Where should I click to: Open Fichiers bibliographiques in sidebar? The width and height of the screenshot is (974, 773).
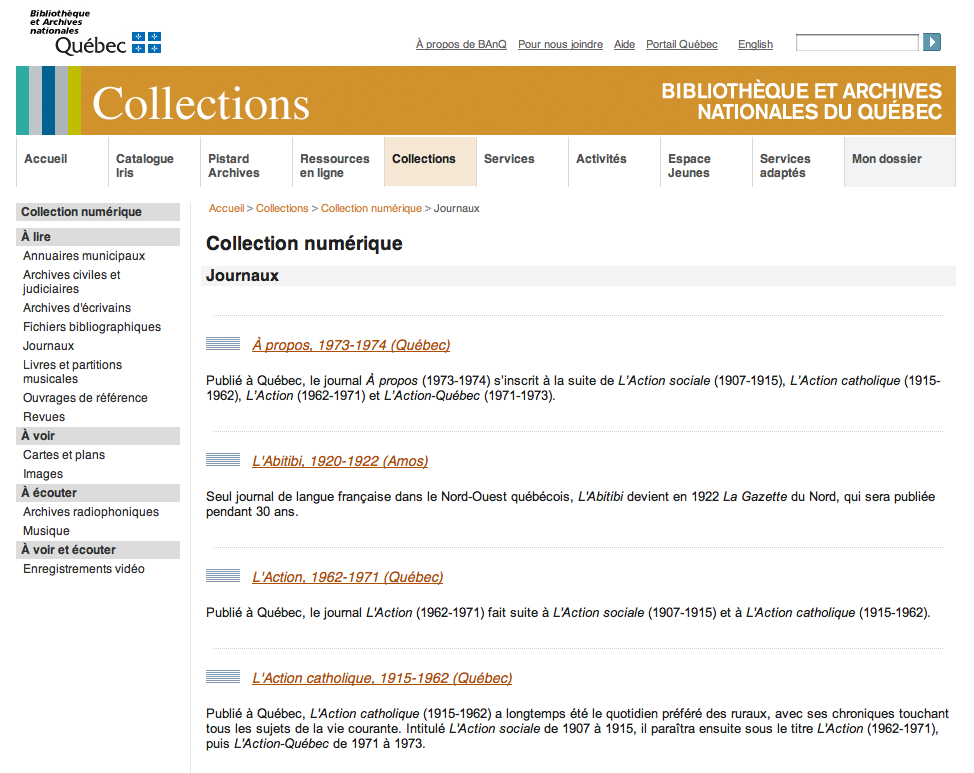92,327
